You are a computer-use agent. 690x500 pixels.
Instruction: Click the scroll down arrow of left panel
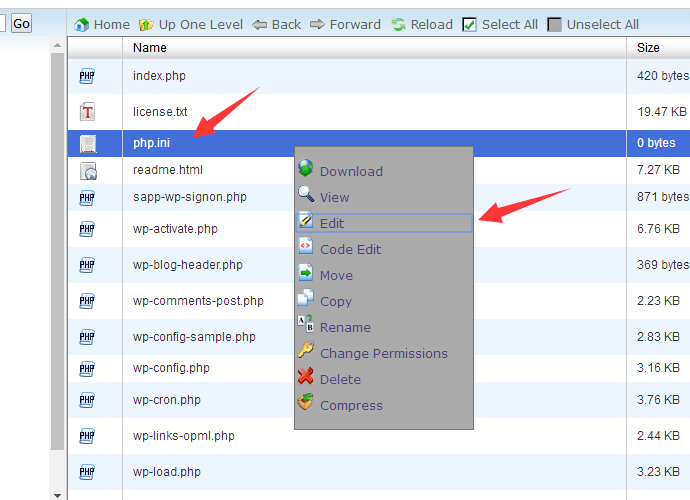pos(57,493)
